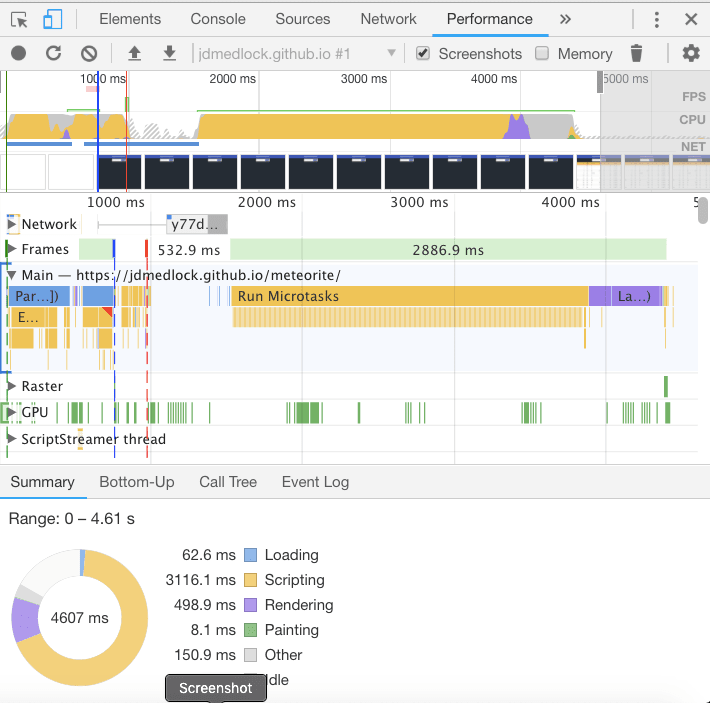Select the E... script event bar
Image resolution: width=710 pixels, height=703 pixels.
[33, 317]
